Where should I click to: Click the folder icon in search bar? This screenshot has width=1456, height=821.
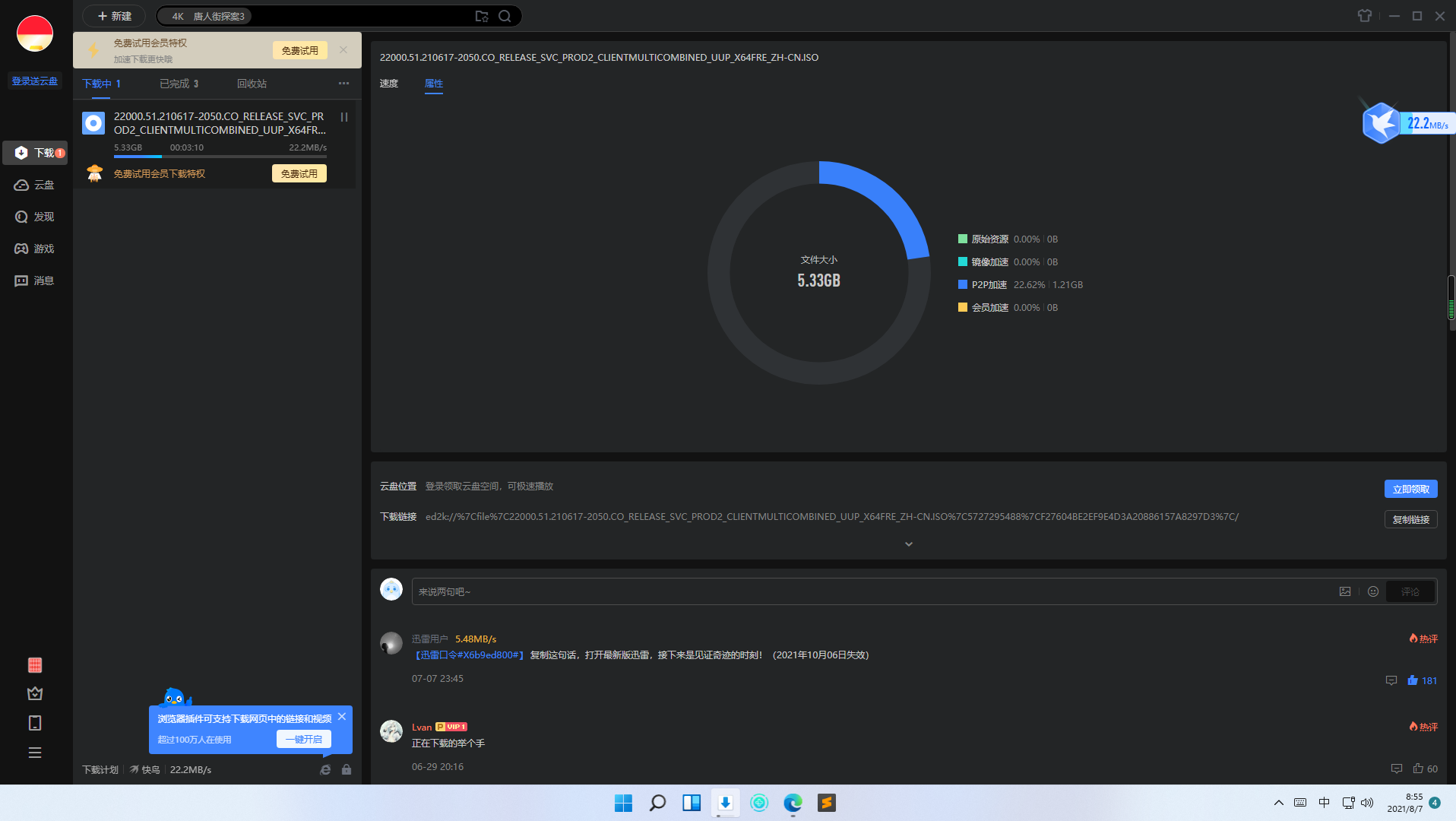(482, 16)
